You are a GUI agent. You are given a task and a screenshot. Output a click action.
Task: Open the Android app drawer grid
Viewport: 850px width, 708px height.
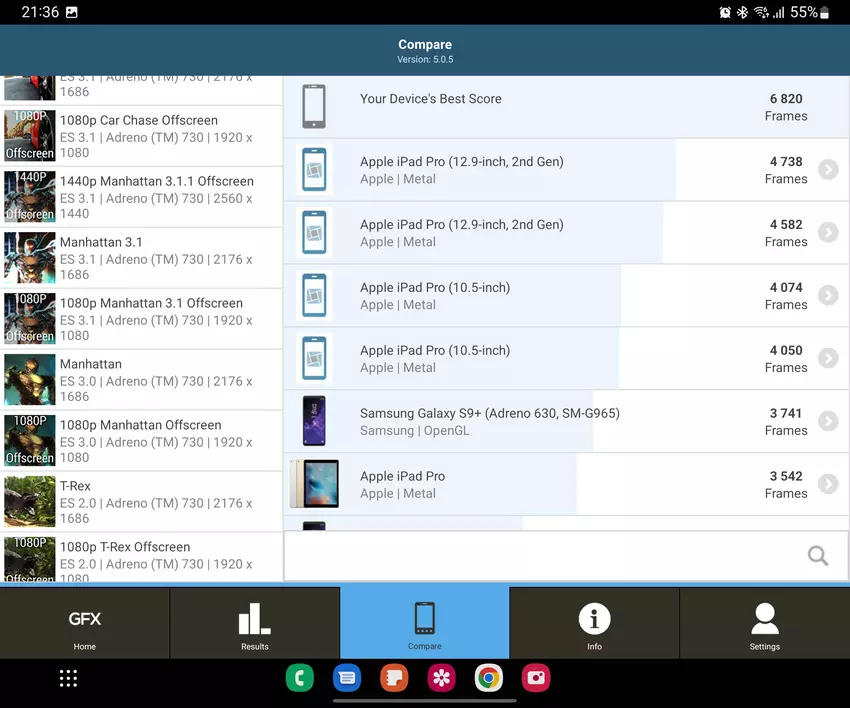pyautogui.click(x=68, y=678)
